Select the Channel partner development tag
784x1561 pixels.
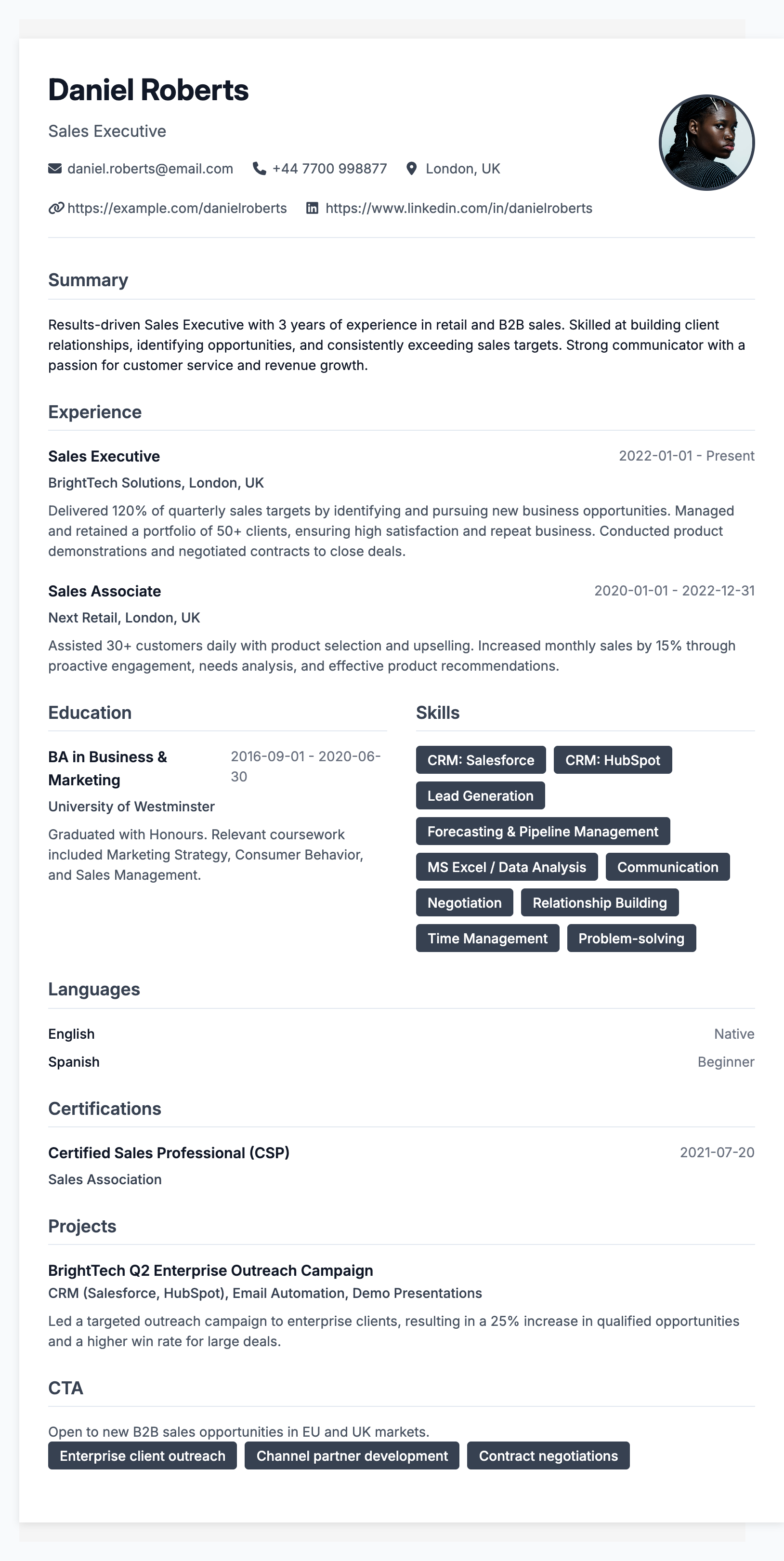[352, 1455]
